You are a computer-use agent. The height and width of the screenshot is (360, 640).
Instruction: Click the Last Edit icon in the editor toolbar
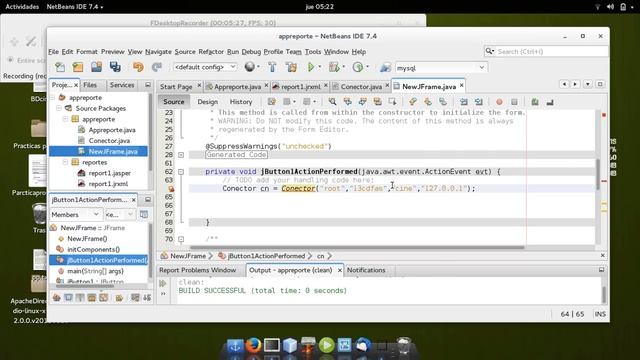click(x=271, y=102)
